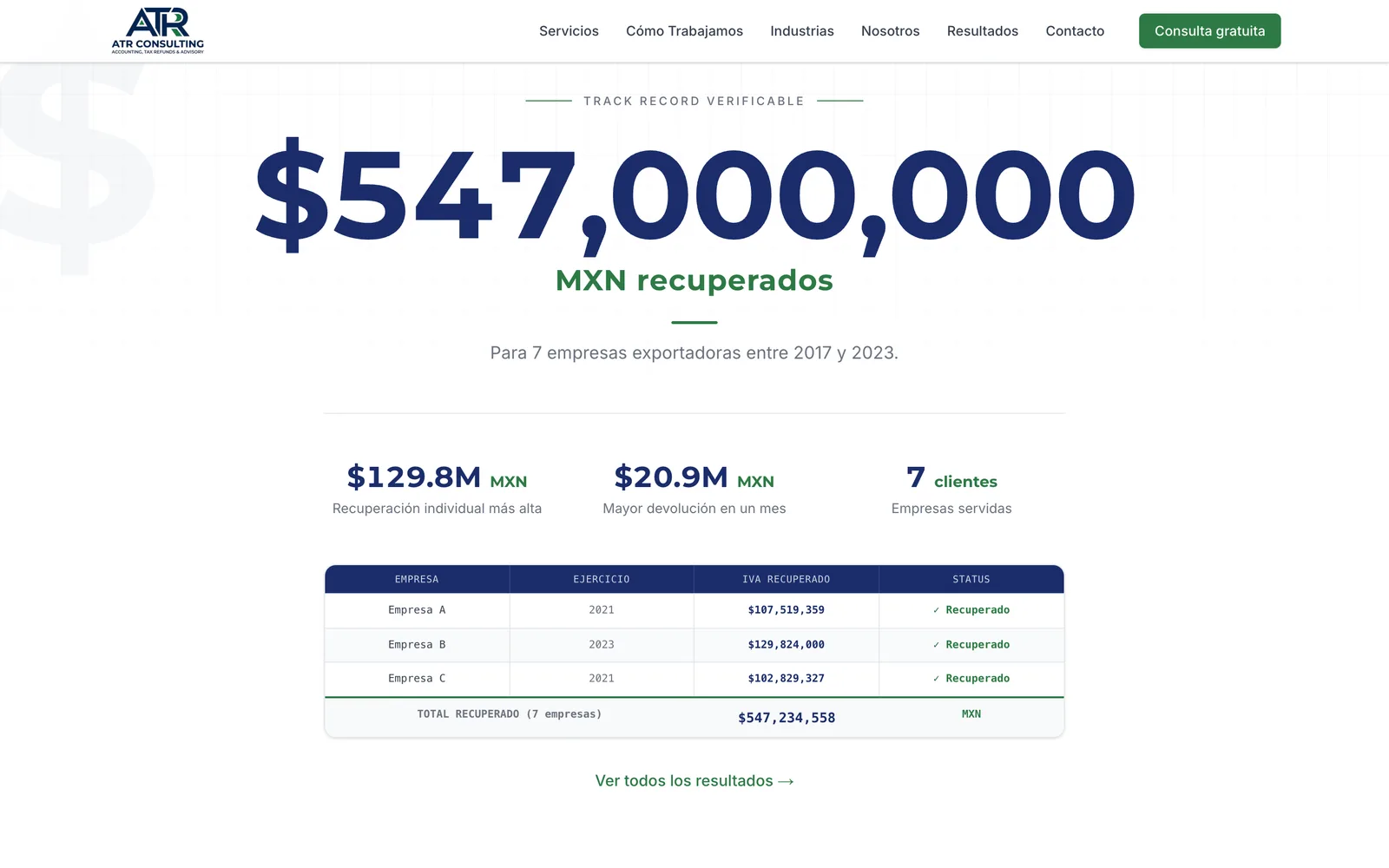Viewport: 1389px width, 868px height.
Task: Click the $547,234,558 total amount
Action: coord(787,718)
